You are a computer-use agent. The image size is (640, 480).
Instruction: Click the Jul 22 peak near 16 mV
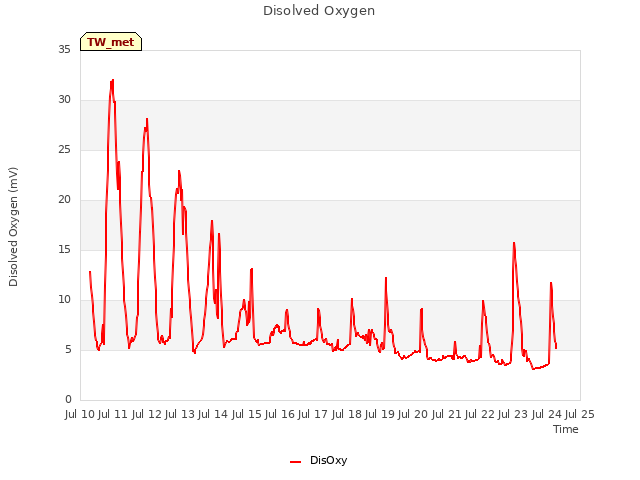(514, 243)
